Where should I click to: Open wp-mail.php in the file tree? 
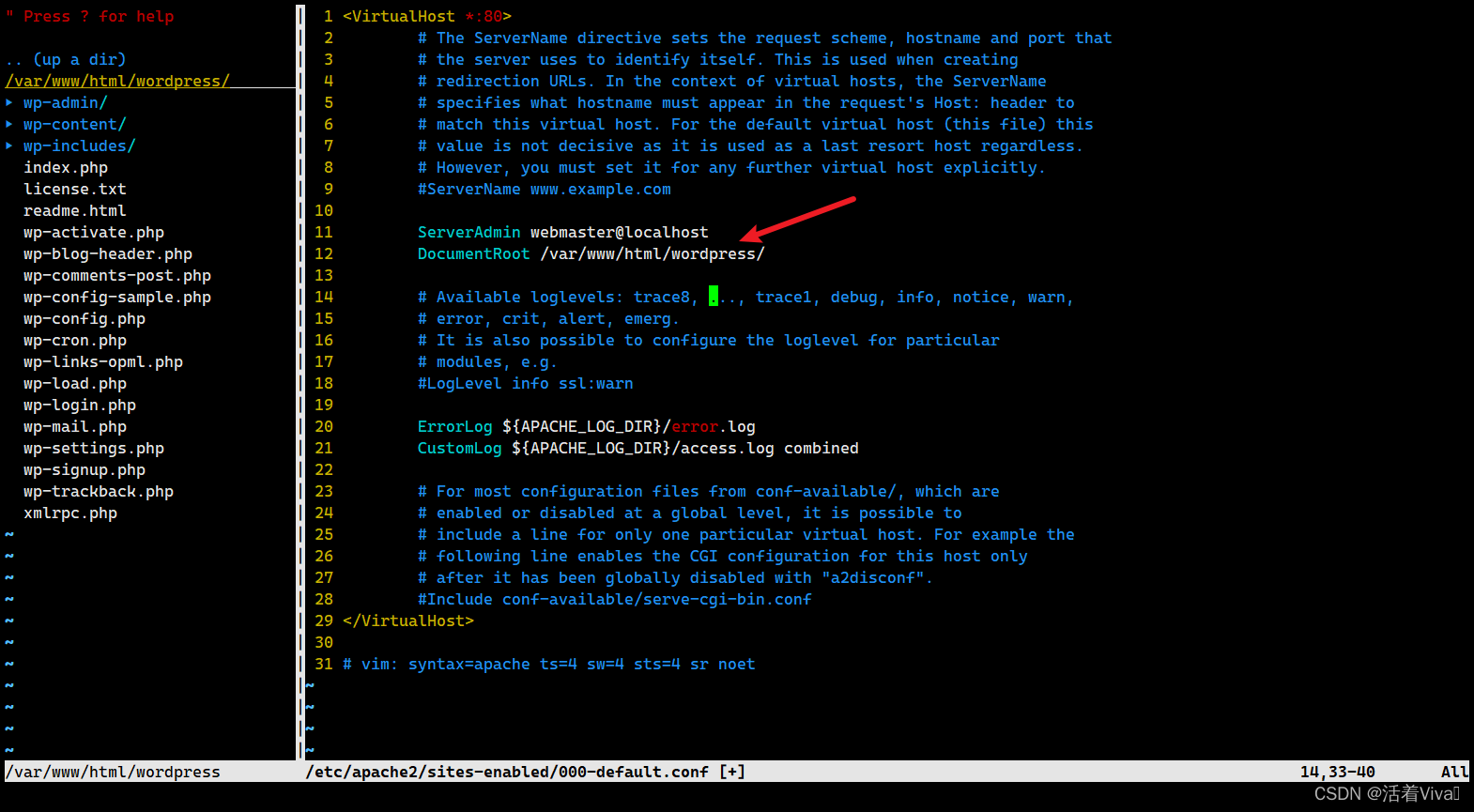tap(75, 426)
